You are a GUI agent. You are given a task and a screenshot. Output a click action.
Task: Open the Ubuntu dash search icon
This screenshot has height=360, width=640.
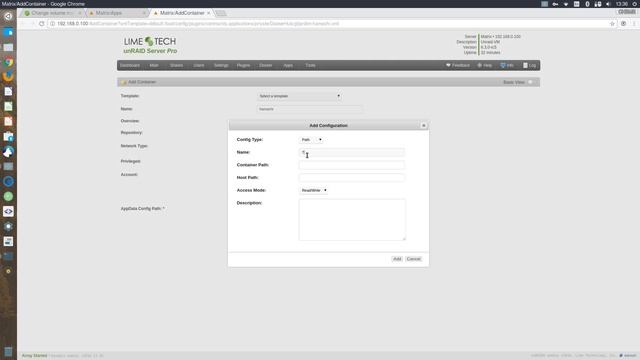(x=8, y=17)
